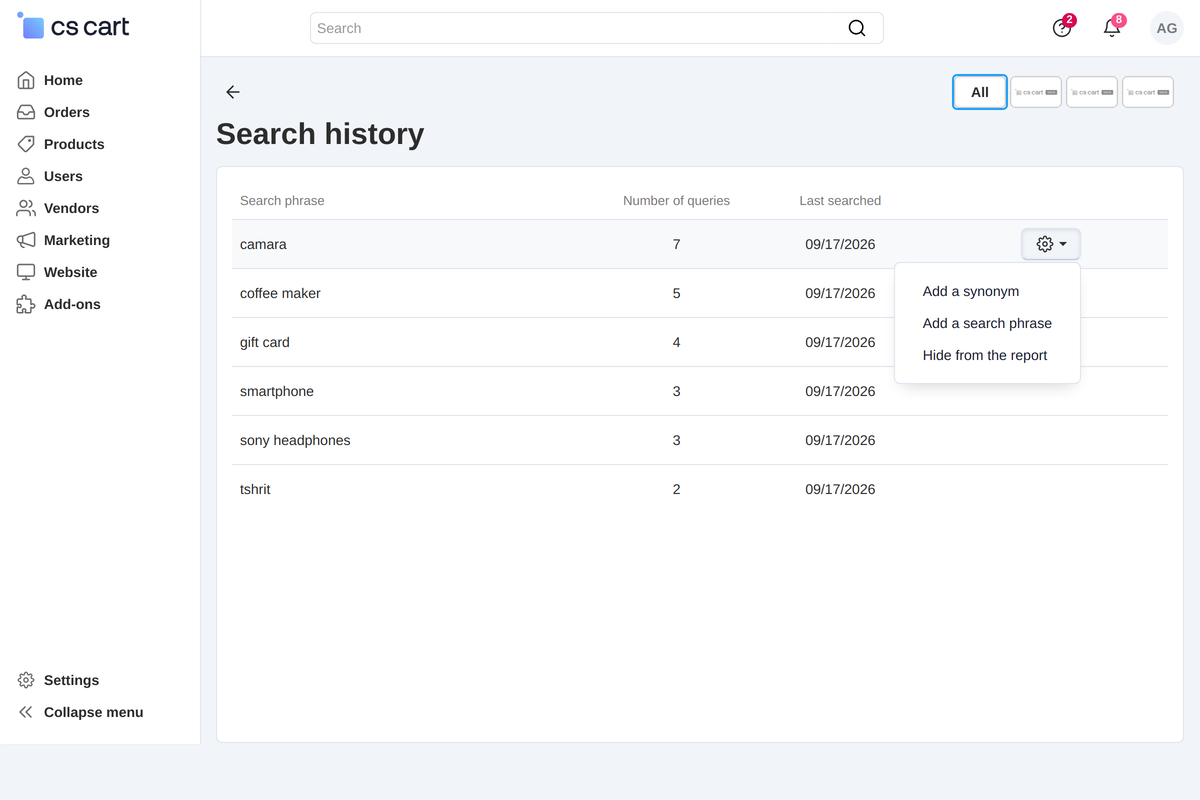Click the "Search history" page title
The height and width of the screenshot is (800, 1200).
coord(320,134)
